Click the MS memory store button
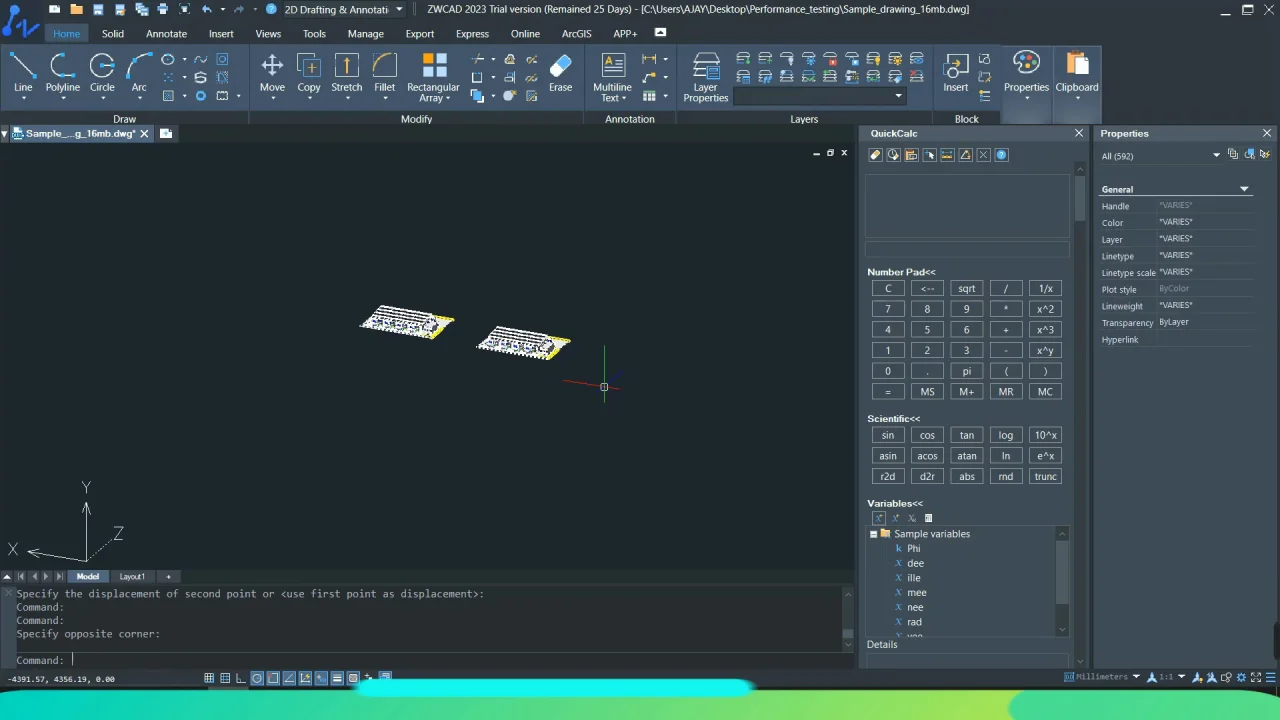The width and height of the screenshot is (1280, 720). pos(927,392)
